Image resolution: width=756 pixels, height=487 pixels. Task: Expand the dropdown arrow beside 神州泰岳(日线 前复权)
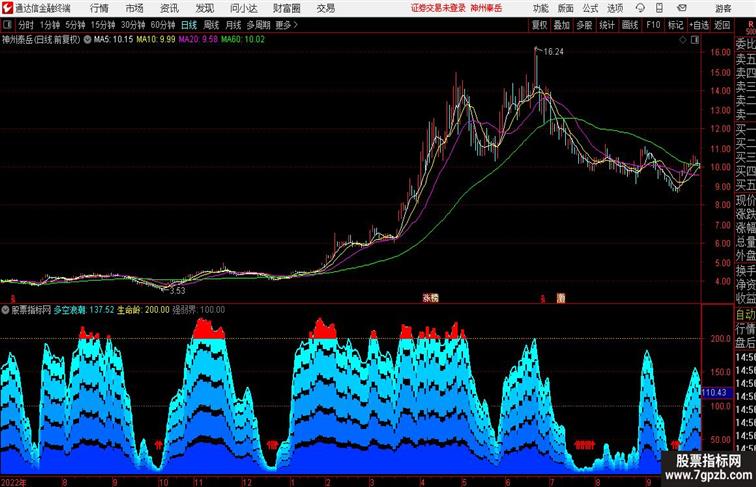point(87,40)
